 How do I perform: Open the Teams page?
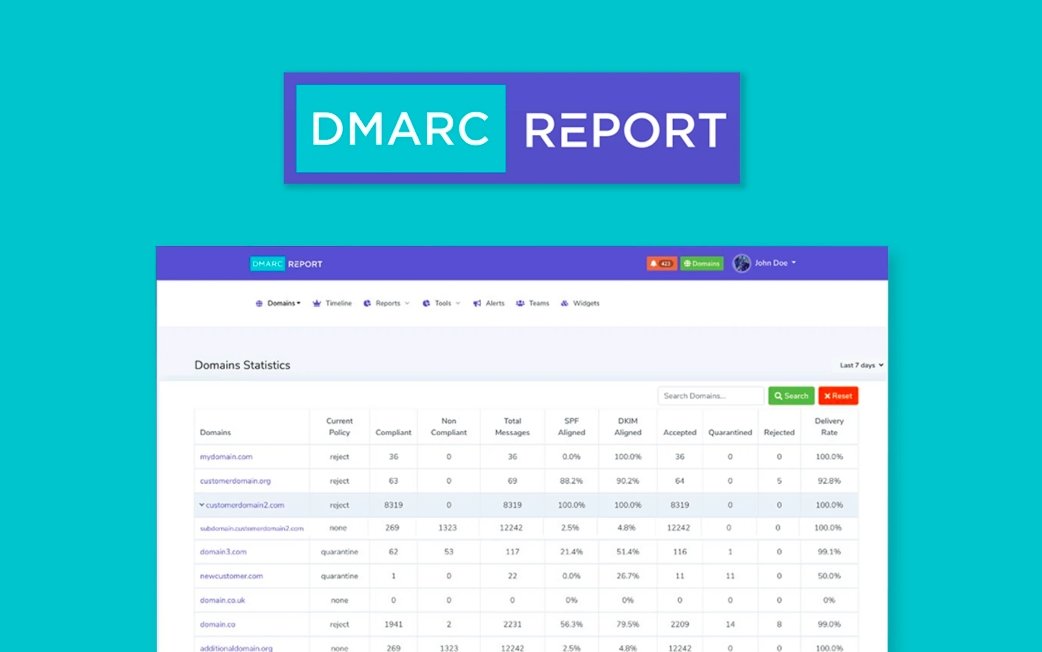coord(539,304)
